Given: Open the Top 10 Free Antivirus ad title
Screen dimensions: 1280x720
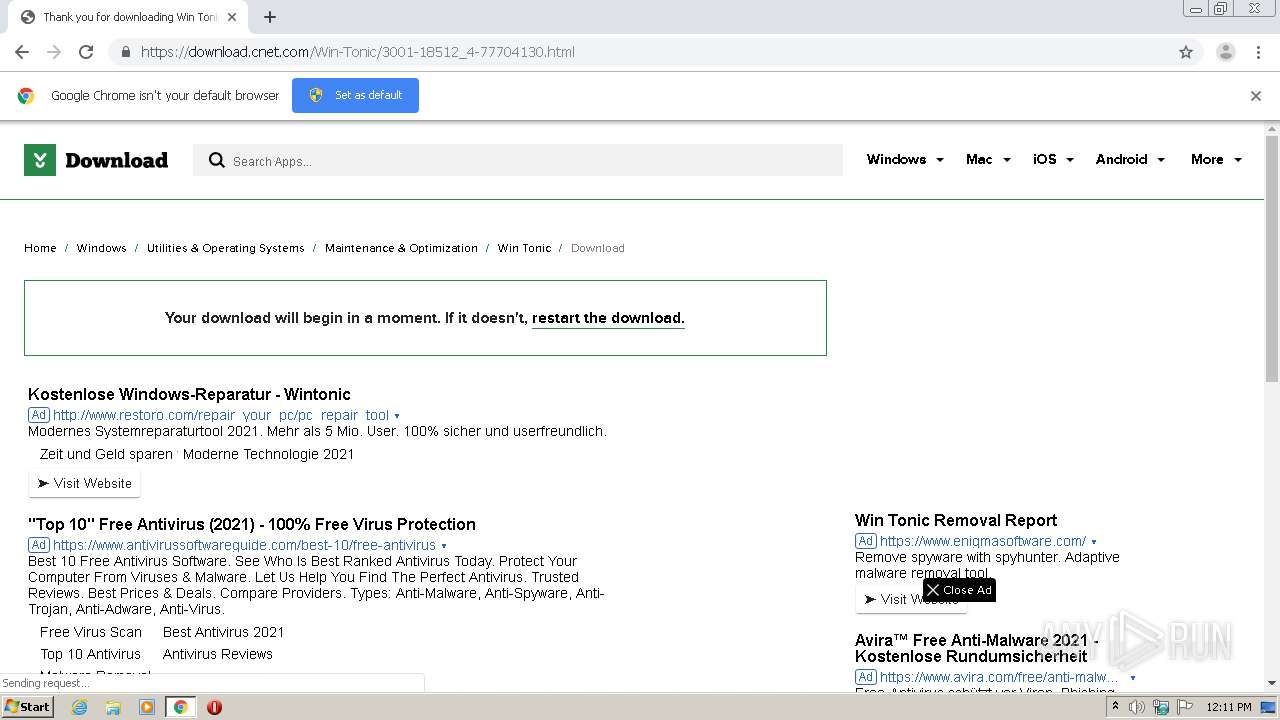Looking at the screenshot, I should pos(252,524).
